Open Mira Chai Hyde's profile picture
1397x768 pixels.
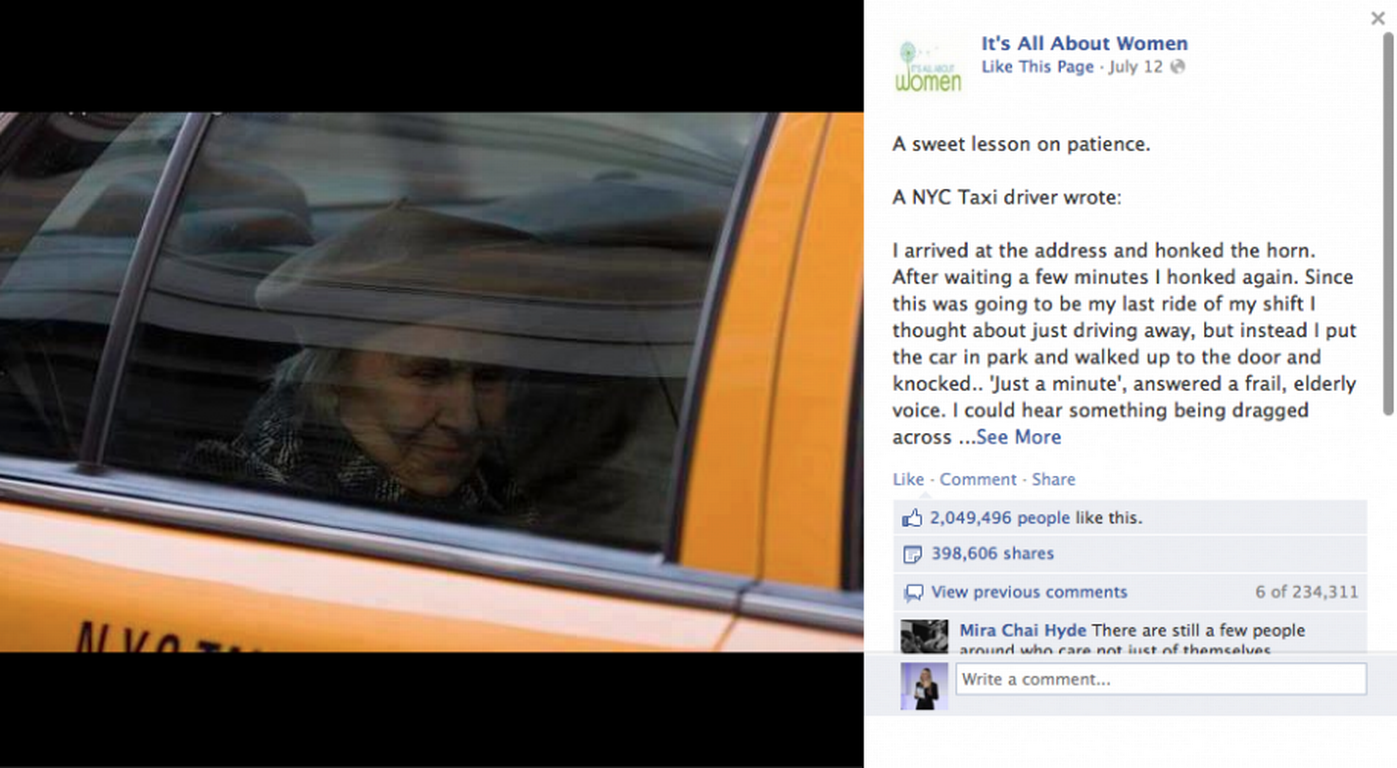click(x=924, y=636)
